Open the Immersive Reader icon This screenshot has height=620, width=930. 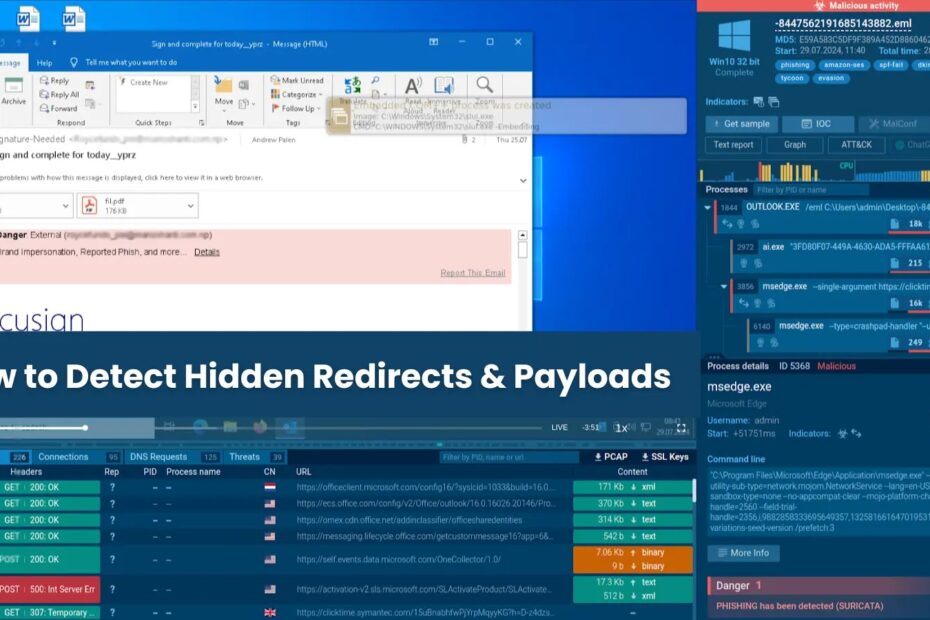(x=444, y=87)
